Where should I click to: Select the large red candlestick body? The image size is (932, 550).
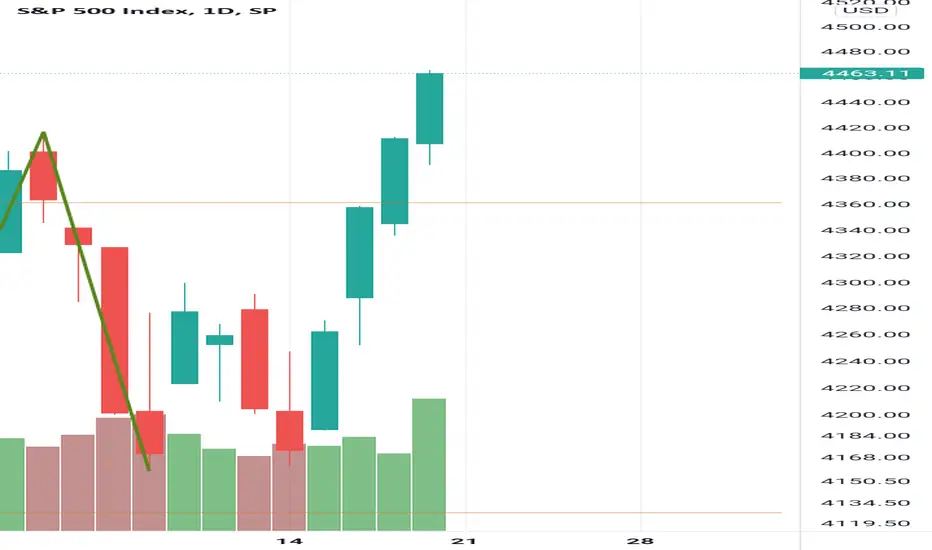(x=115, y=330)
